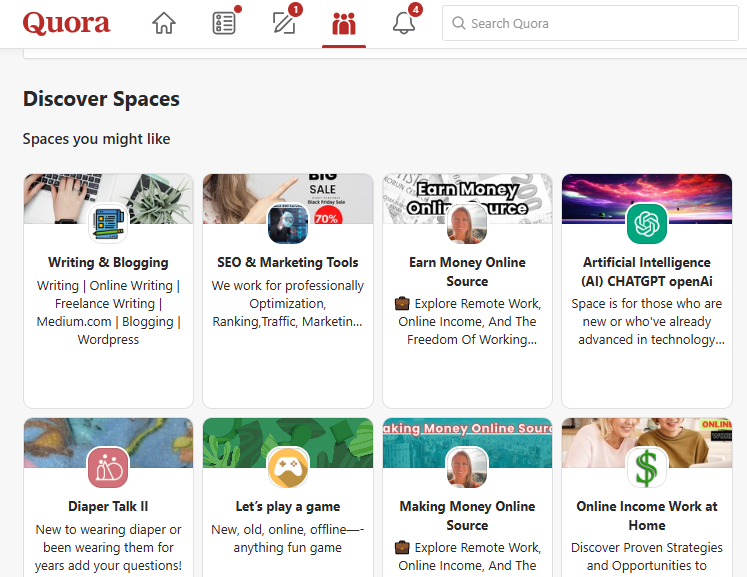Click the magnifier icon in search box
Image resolution: width=747 pixels, height=577 pixels.
458,23
